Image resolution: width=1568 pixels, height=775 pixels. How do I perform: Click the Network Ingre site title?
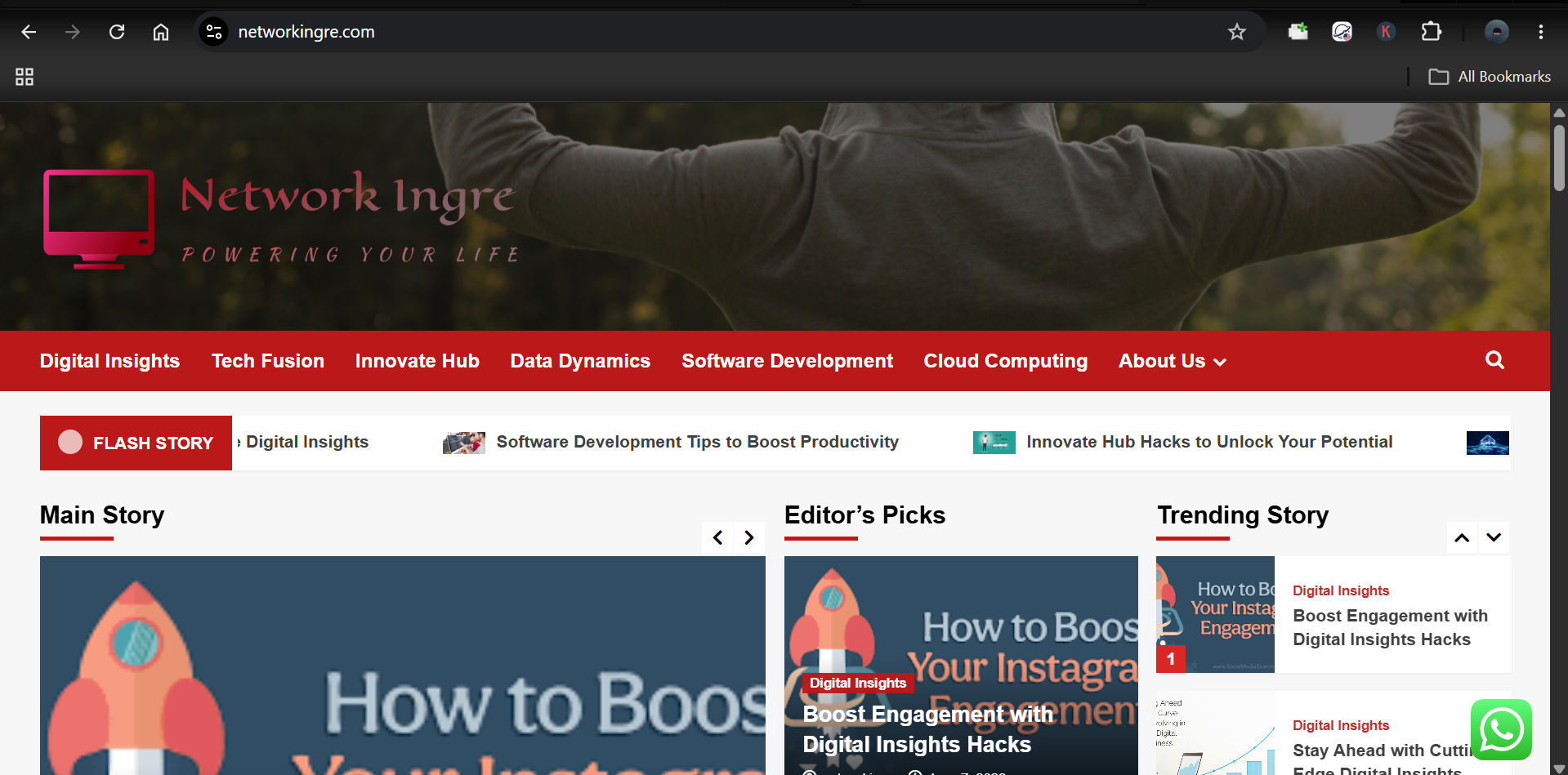[x=347, y=196]
